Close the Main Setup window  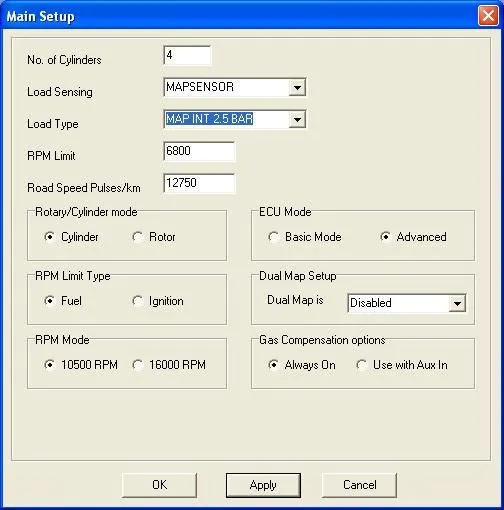pos(488,16)
